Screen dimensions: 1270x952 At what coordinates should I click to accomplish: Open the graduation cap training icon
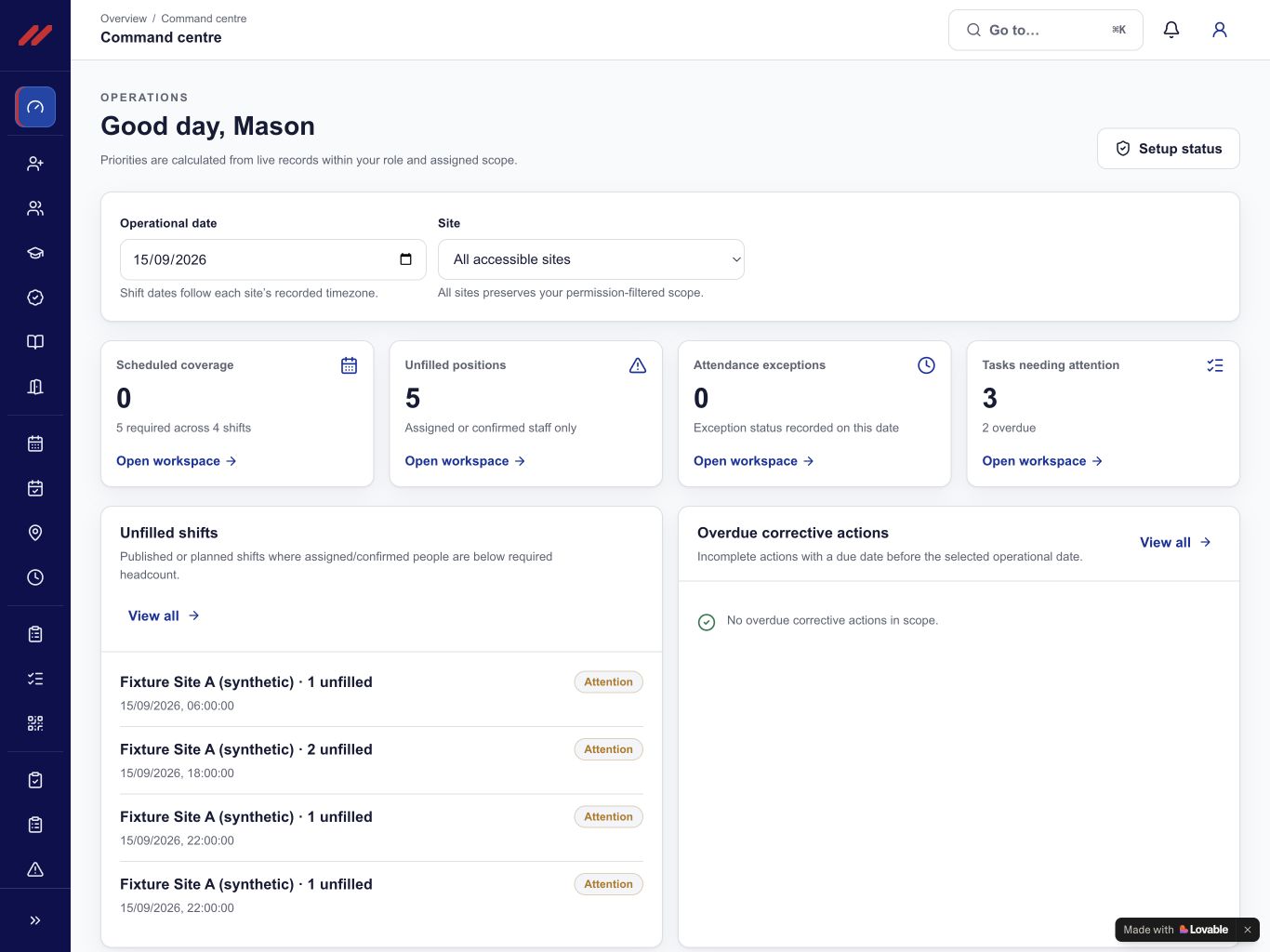coord(35,253)
